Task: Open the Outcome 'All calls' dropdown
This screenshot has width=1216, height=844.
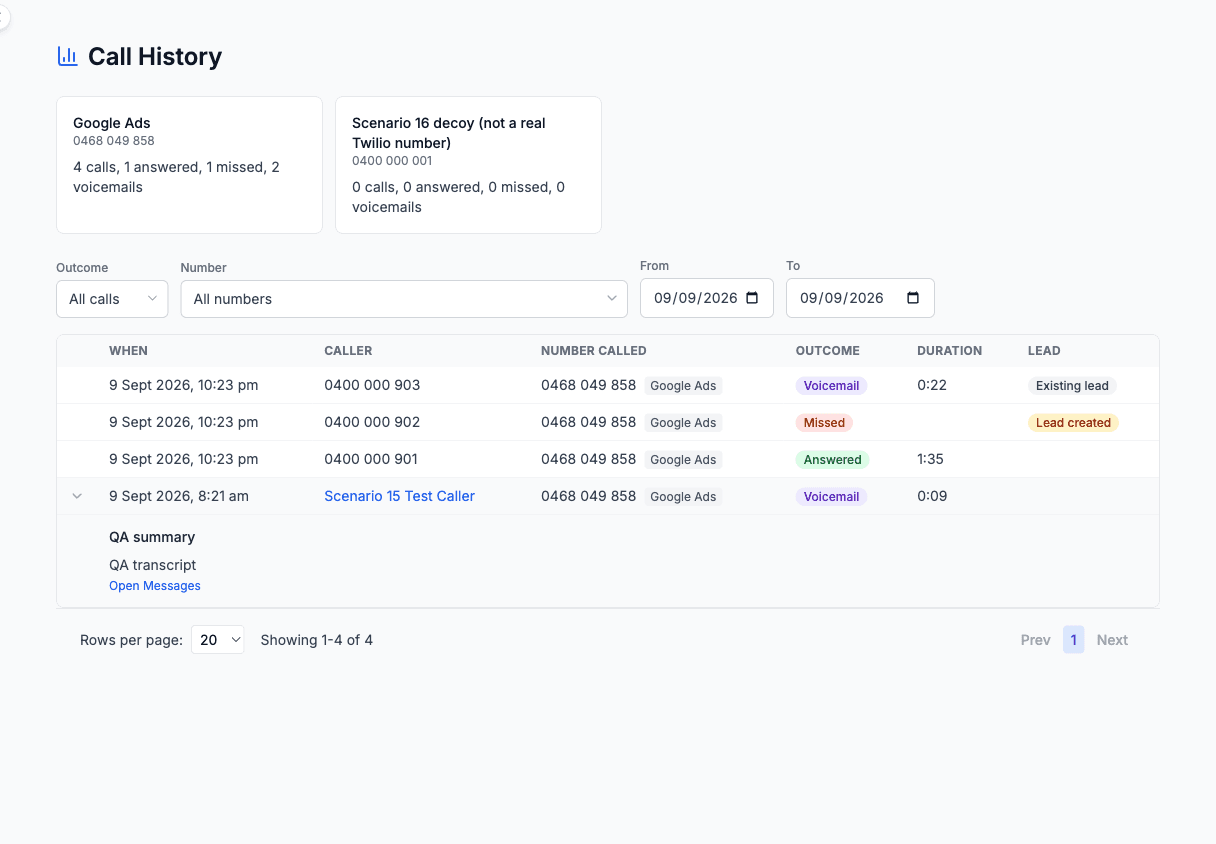Action: coord(112,299)
